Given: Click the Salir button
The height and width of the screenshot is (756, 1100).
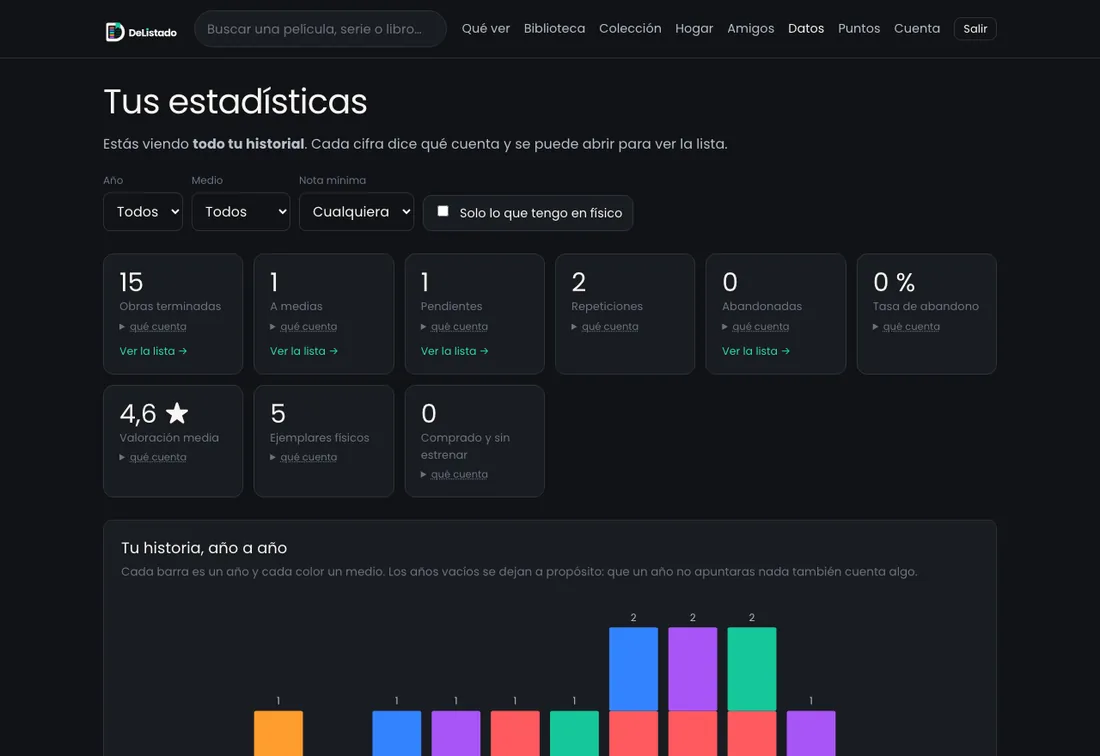Looking at the screenshot, I should [x=975, y=29].
